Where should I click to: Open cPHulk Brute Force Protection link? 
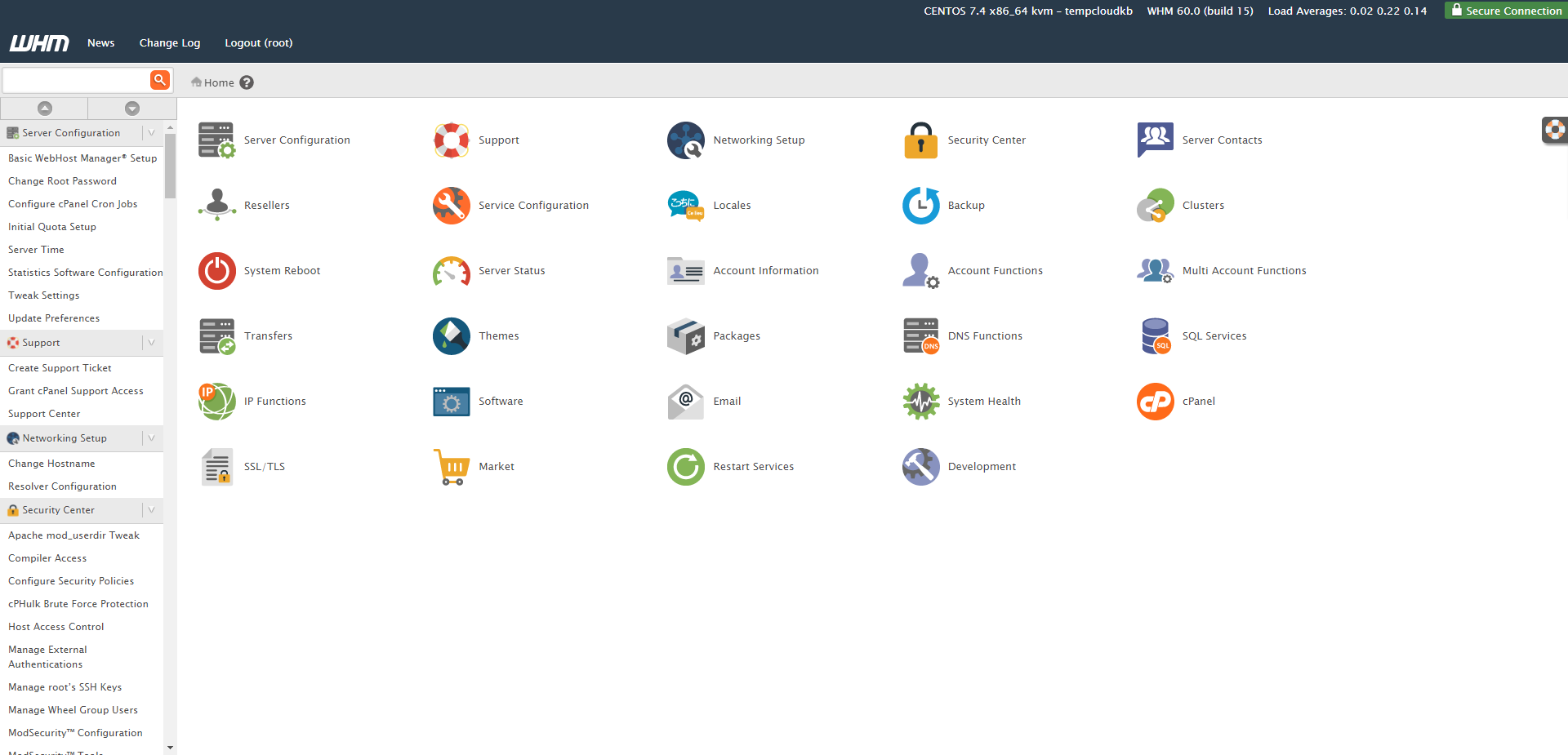78,604
